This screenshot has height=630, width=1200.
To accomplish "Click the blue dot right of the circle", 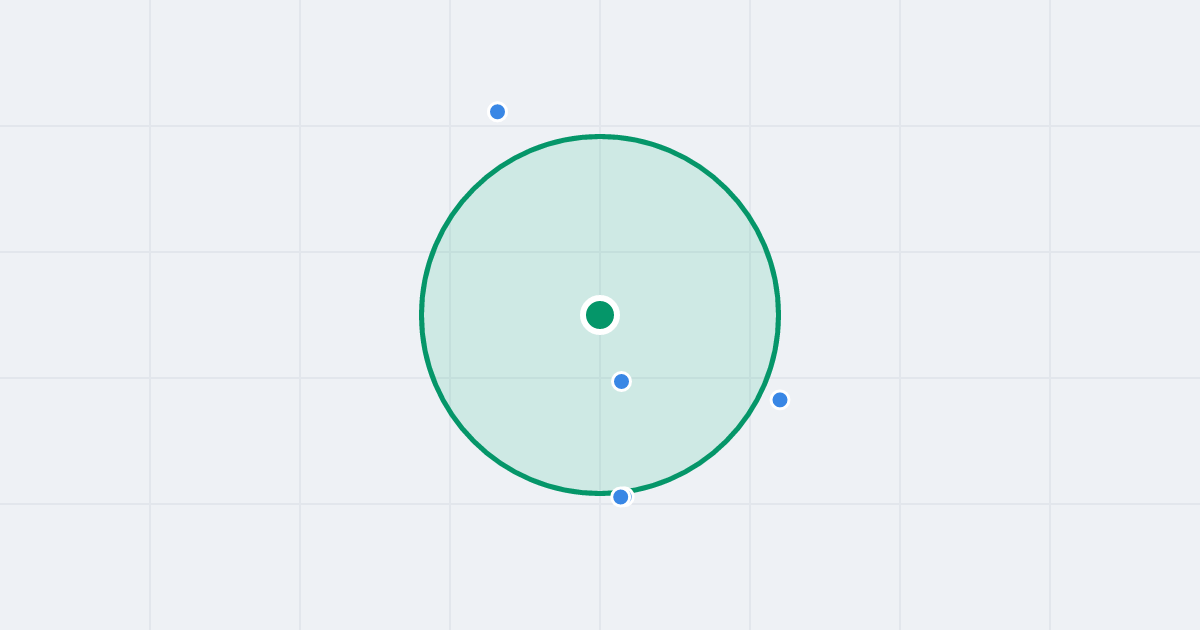I will (780, 400).
